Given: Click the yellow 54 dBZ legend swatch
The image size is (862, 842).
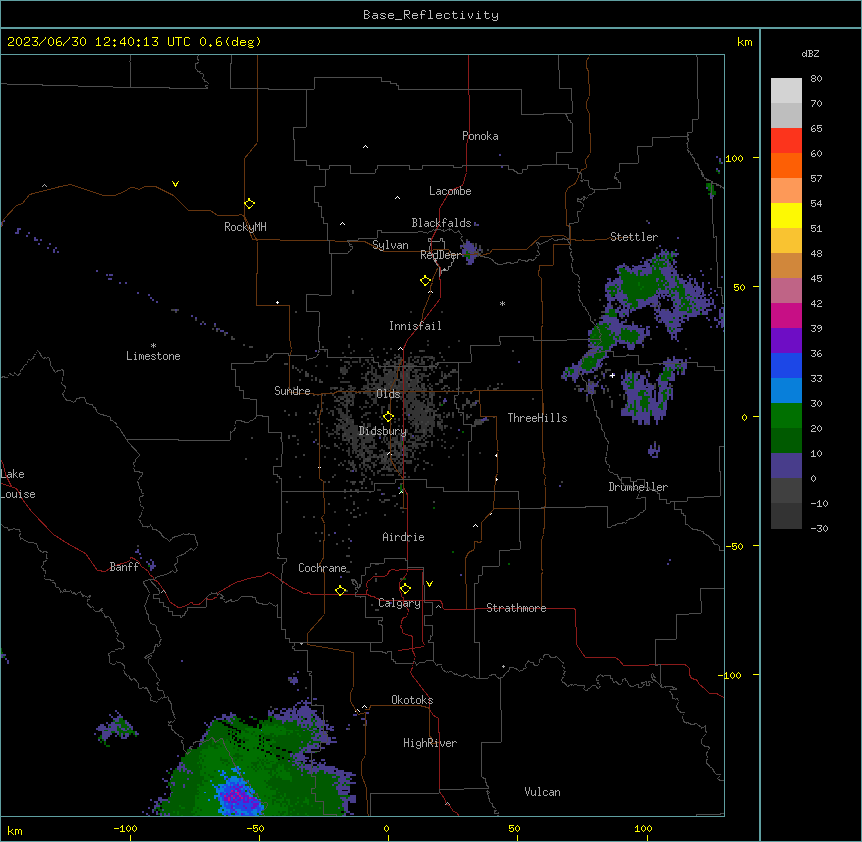Looking at the screenshot, I should coord(786,215).
